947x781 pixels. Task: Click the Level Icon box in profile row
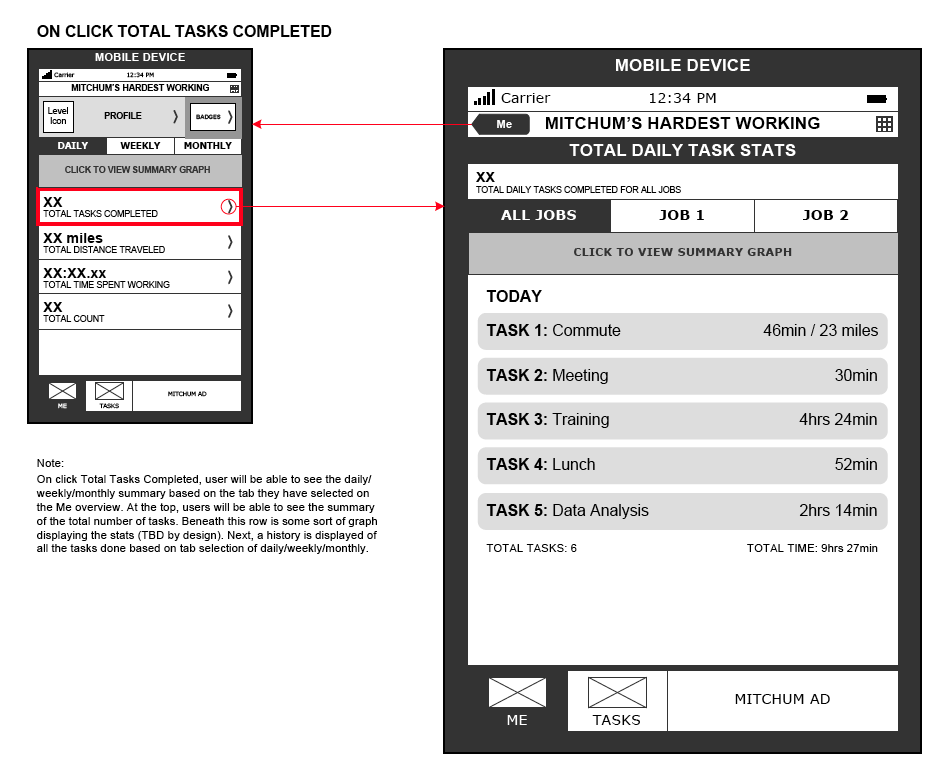coord(59,116)
